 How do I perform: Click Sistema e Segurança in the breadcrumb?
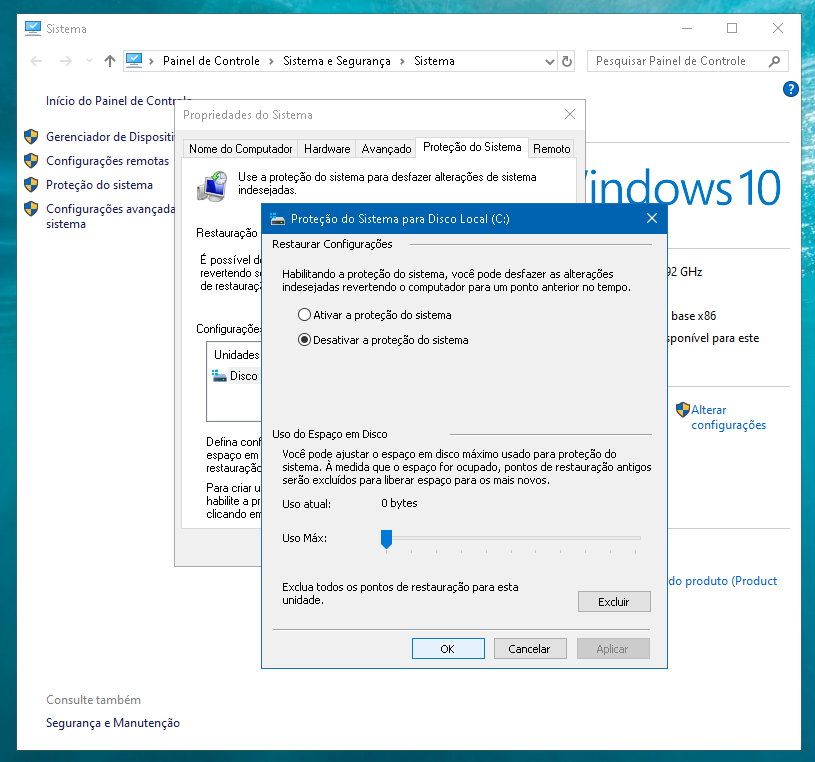(x=337, y=61)
